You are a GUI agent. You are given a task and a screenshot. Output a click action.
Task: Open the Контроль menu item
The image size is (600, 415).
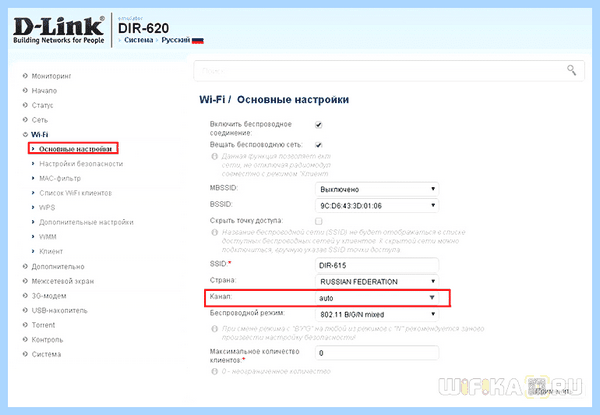(x=47, y=340)
